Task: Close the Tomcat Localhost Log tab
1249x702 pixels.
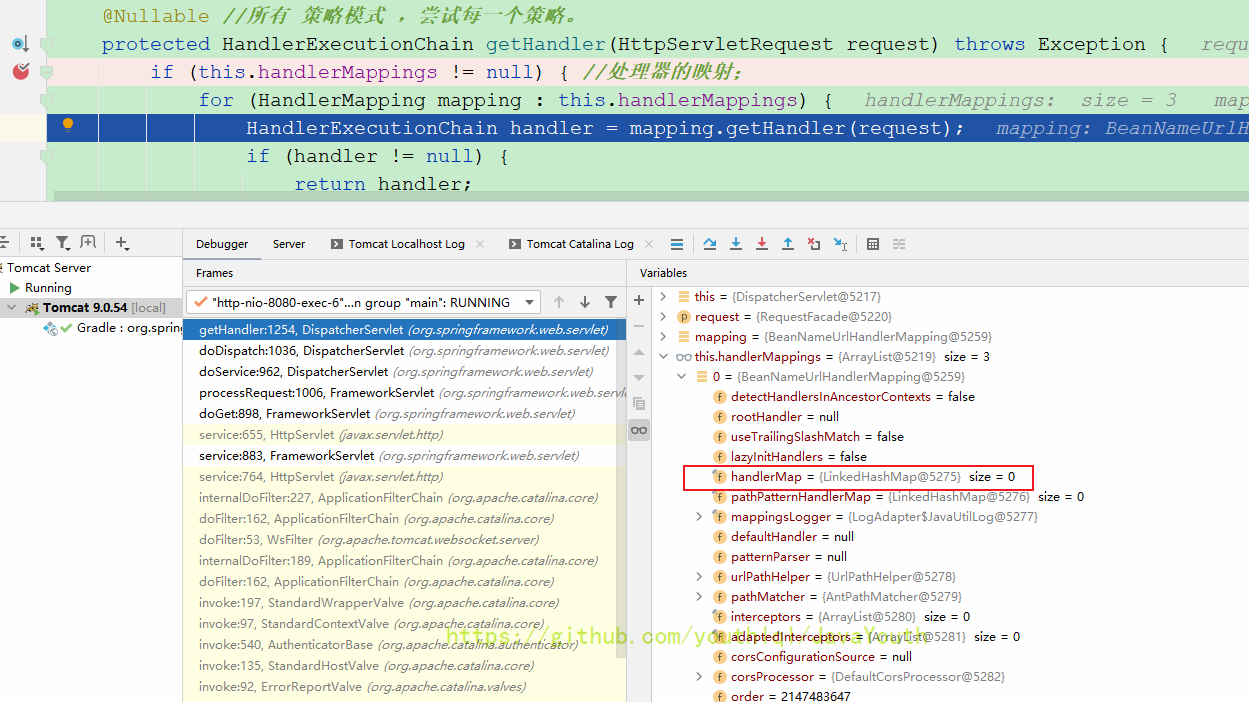Action: click(x=480, y=244)
